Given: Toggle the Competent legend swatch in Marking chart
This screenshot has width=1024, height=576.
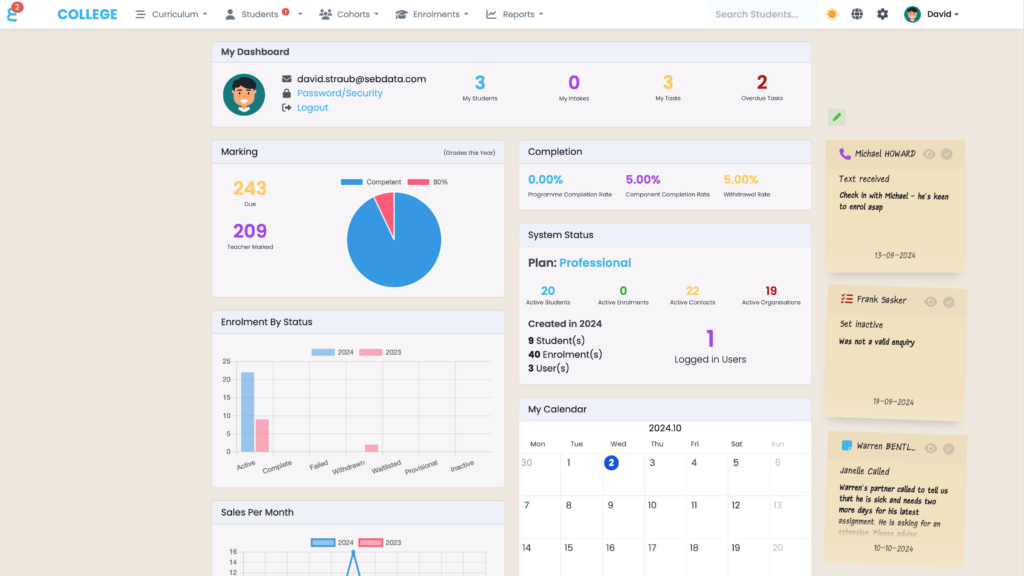Looking at the screenshot, I should coord(352,182).
